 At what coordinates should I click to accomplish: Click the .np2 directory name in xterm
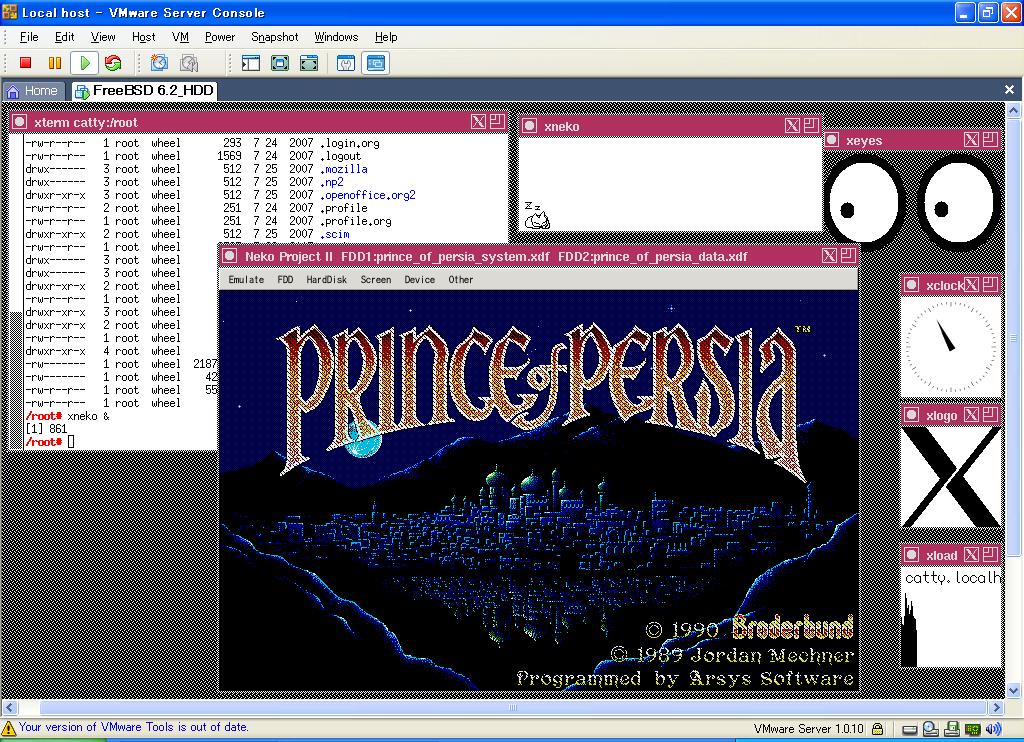(x=331, y=182)
